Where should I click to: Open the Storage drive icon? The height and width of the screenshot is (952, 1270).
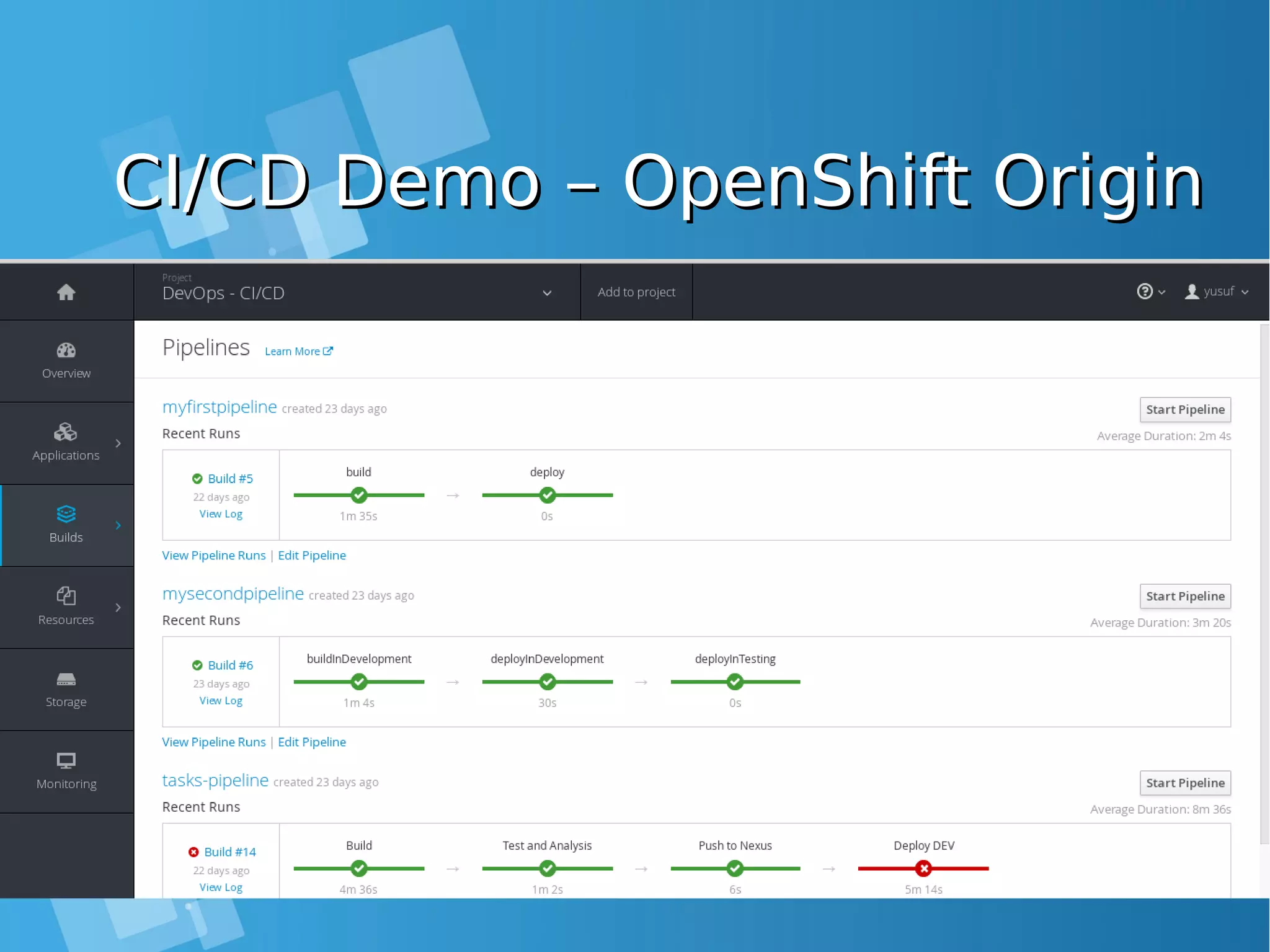(x=66, y=679)
